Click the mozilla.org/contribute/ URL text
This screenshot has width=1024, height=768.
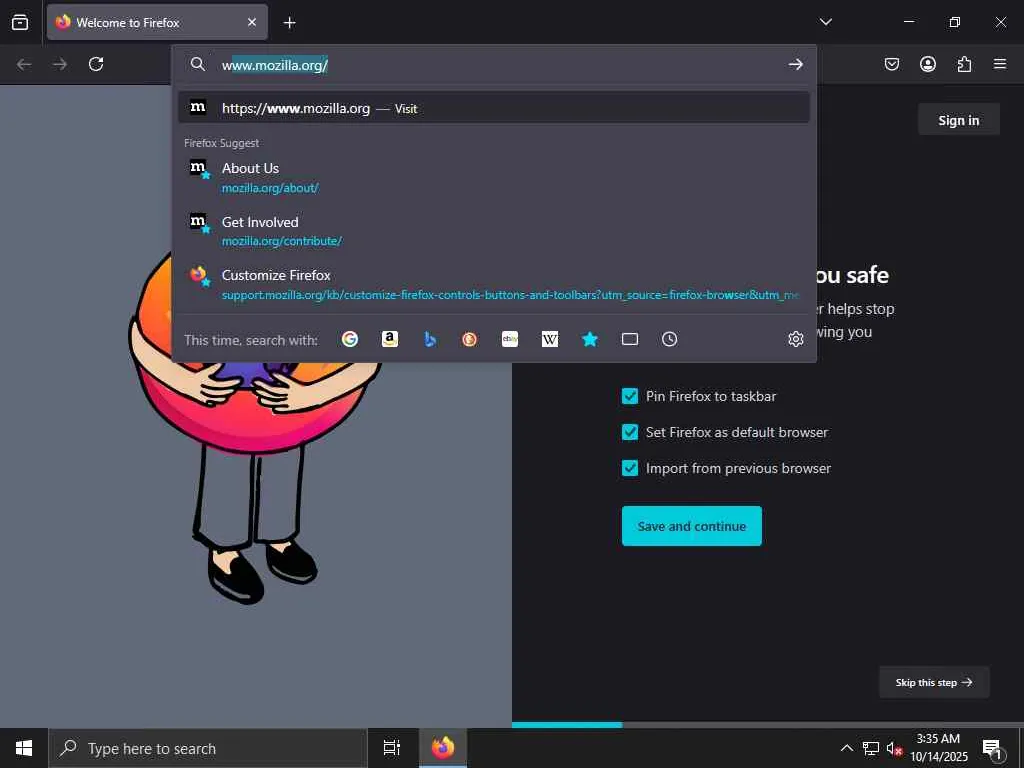click(281, 241)
